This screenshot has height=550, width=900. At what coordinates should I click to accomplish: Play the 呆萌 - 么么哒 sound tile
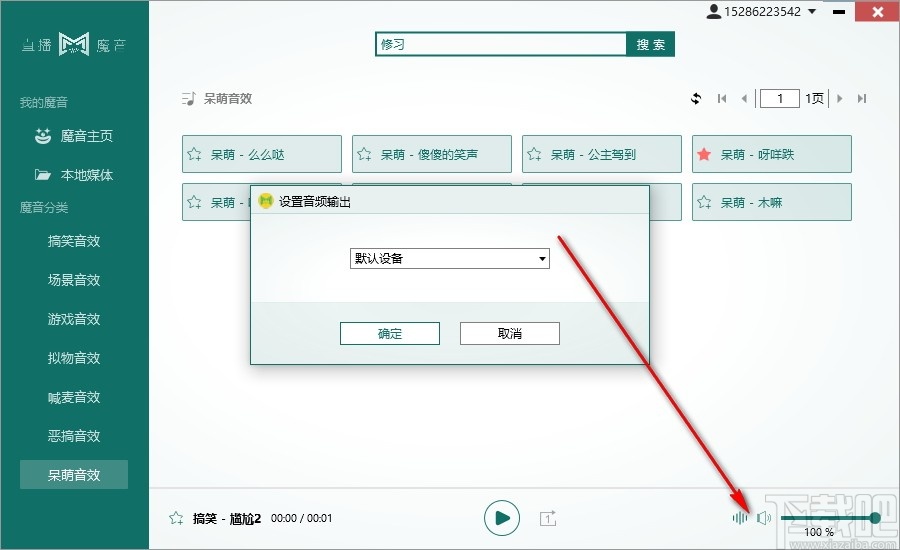click(262, 154)
